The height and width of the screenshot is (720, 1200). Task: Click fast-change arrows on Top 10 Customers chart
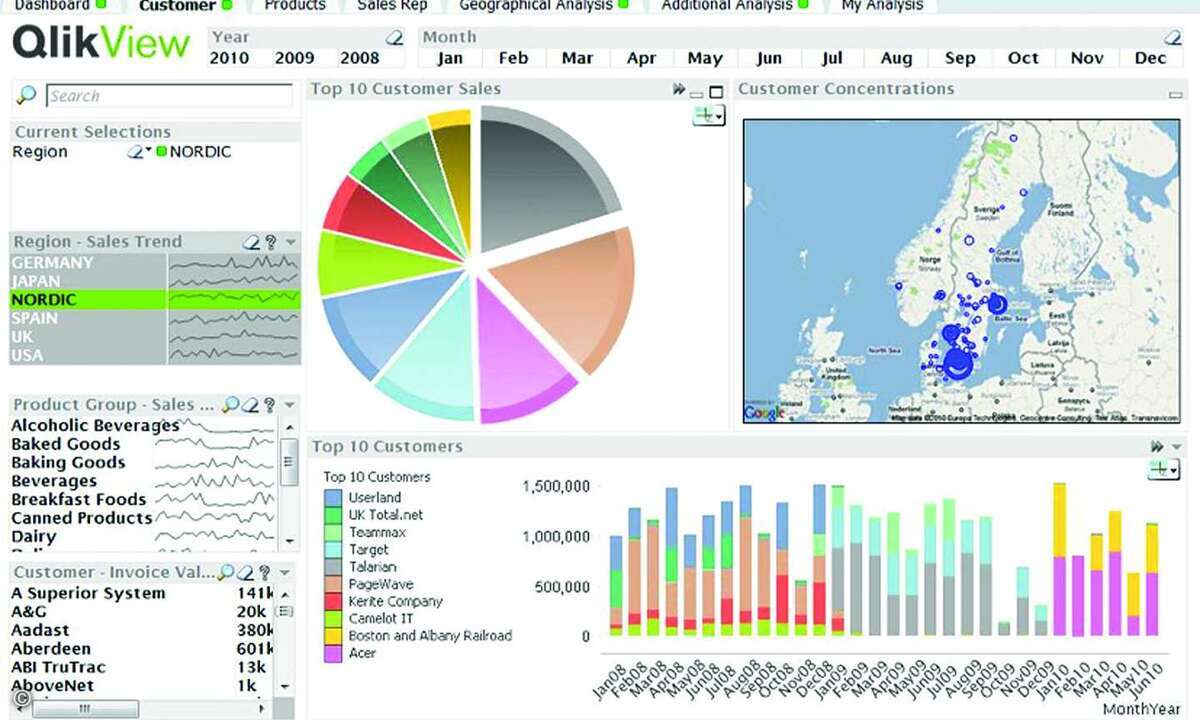1157,447
